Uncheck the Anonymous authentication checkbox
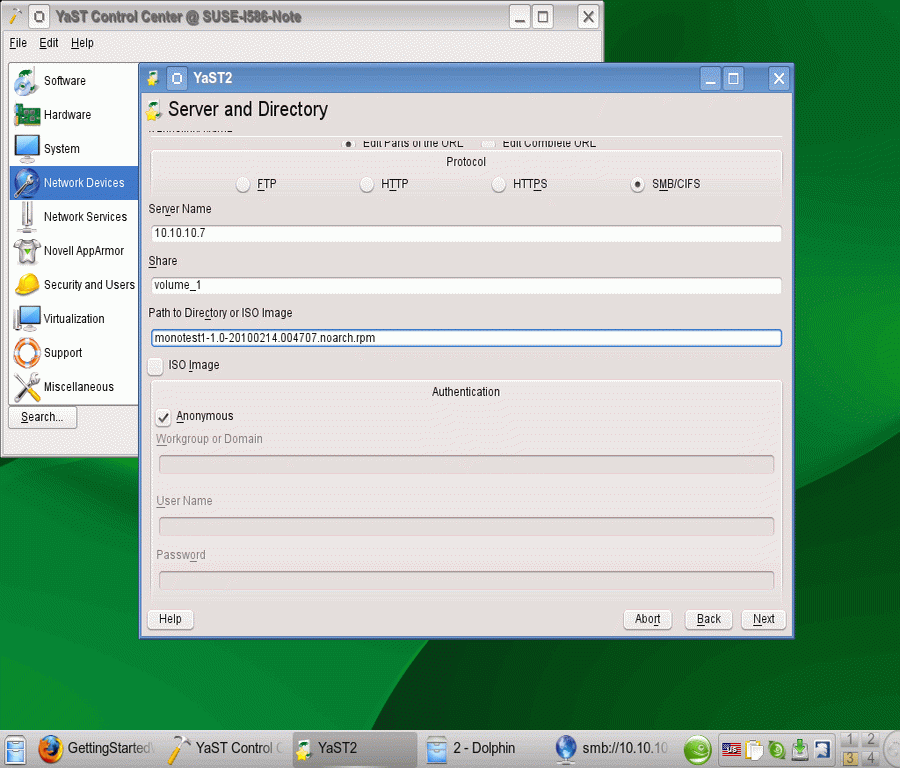Viewport: 900px width, 768px height. coord(164,417)
